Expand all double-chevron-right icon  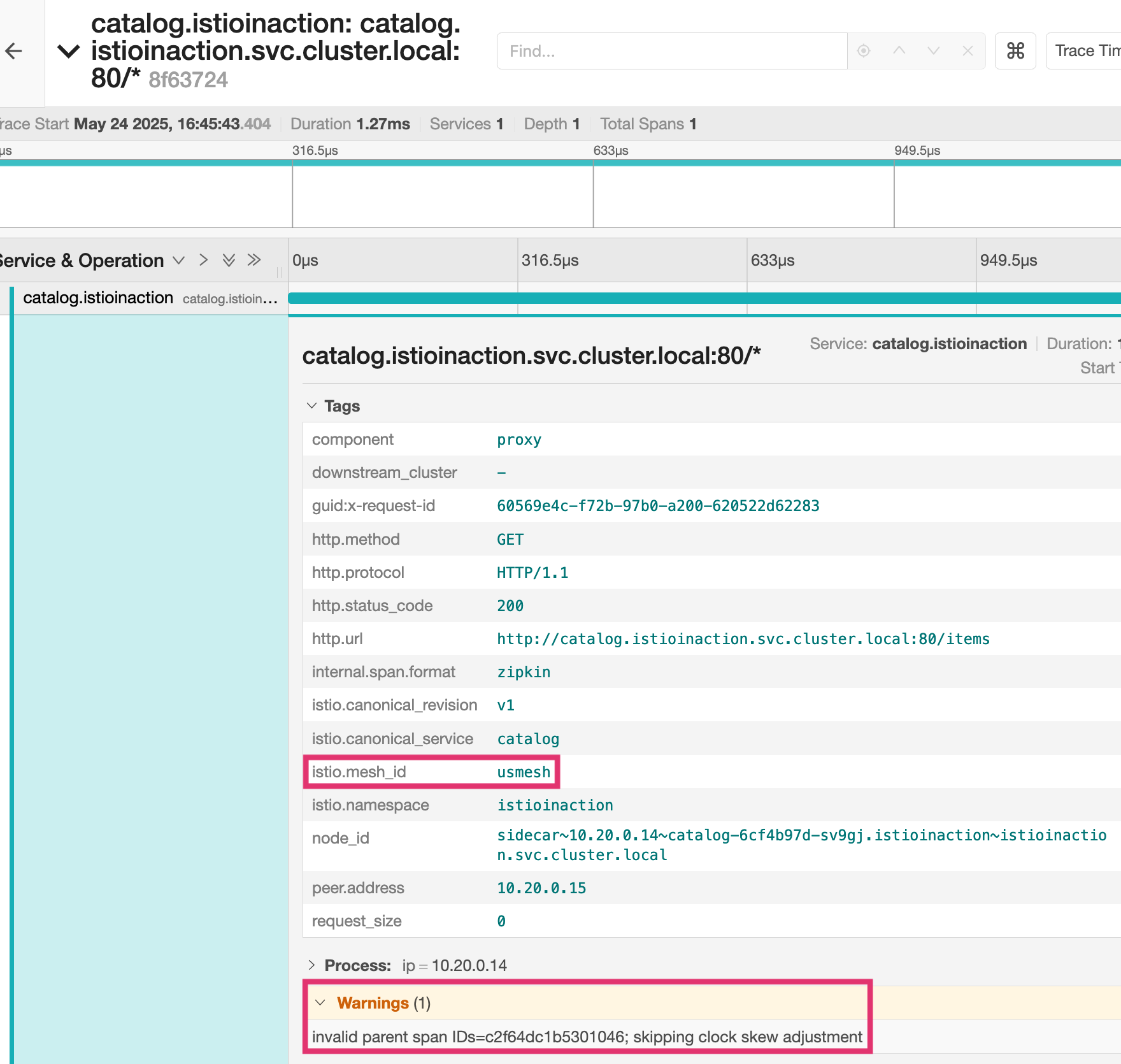(254, 260)
